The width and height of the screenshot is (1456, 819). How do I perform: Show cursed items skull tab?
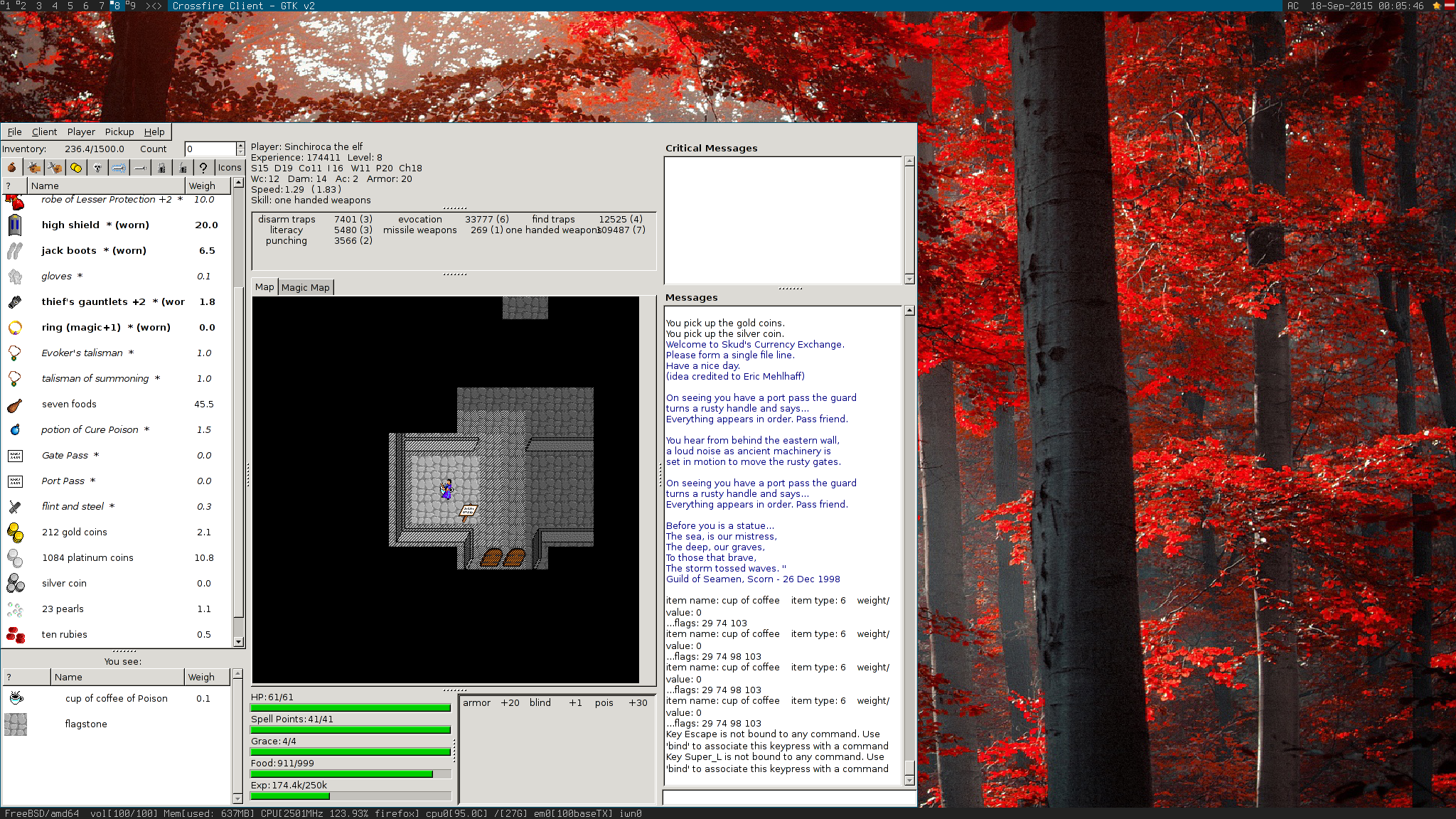pyautogui.click(x=97, y=168)
